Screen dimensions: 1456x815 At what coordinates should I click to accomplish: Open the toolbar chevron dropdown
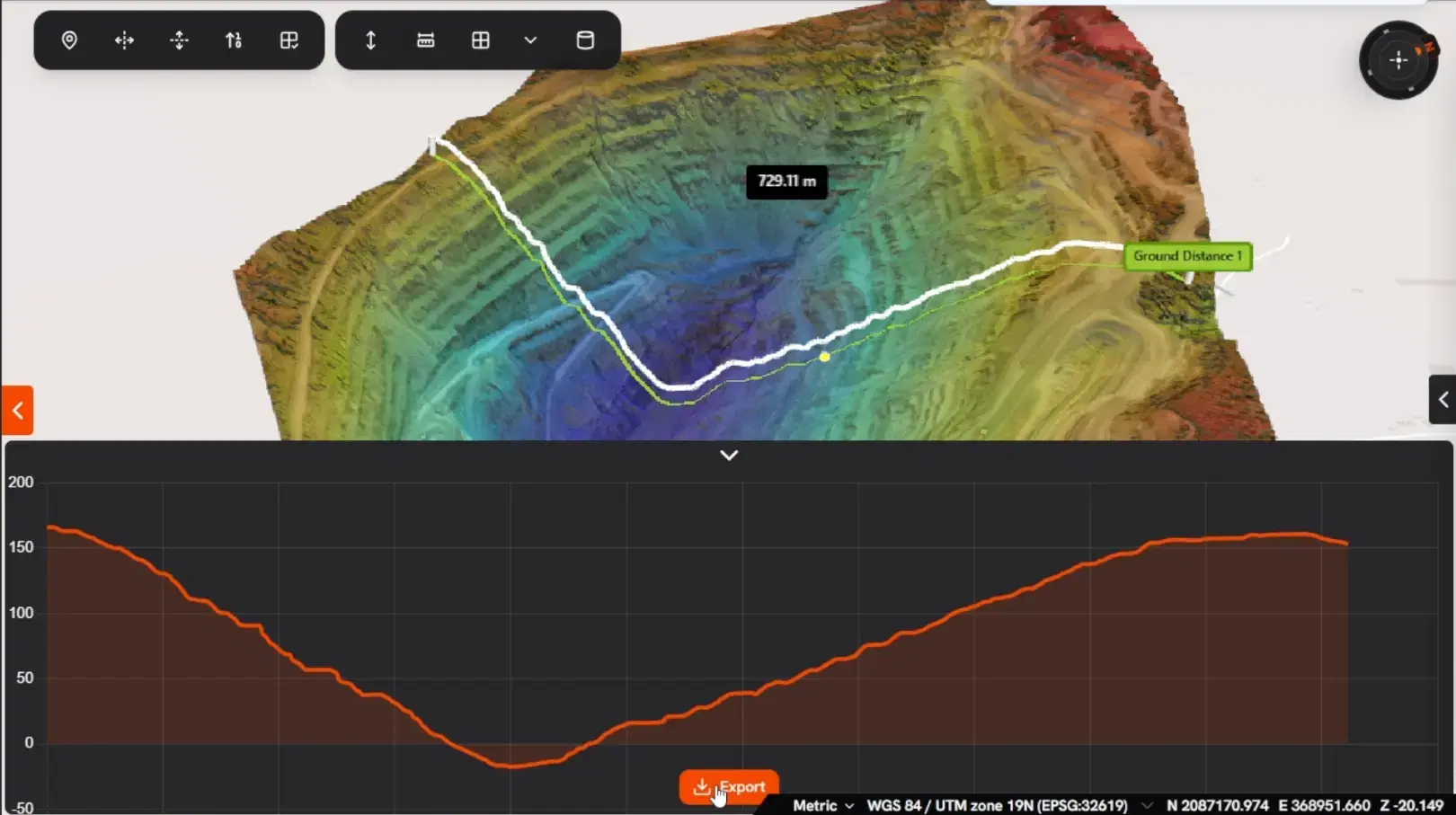coord(530,40)
